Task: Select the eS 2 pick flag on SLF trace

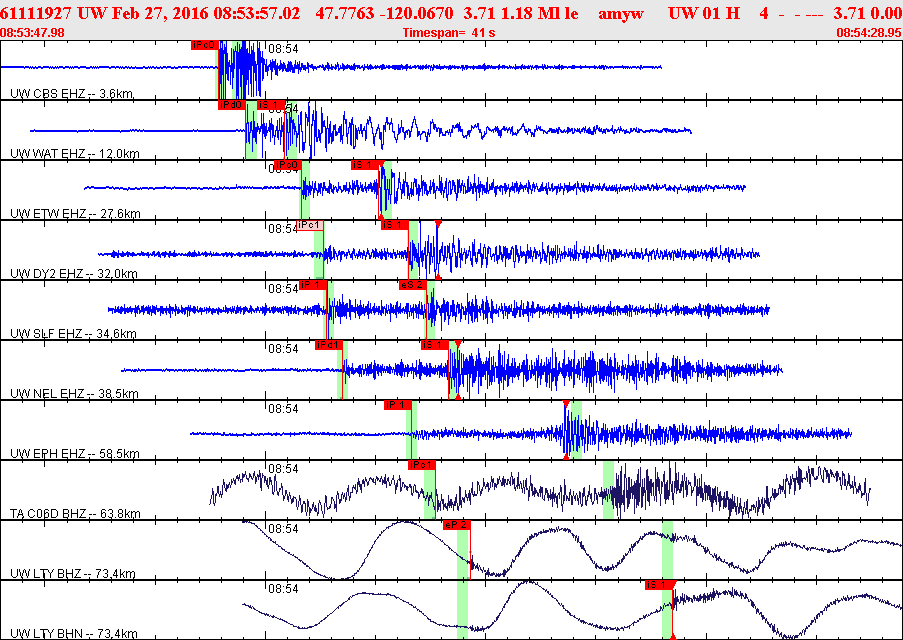Action: (x=412, y=285)
